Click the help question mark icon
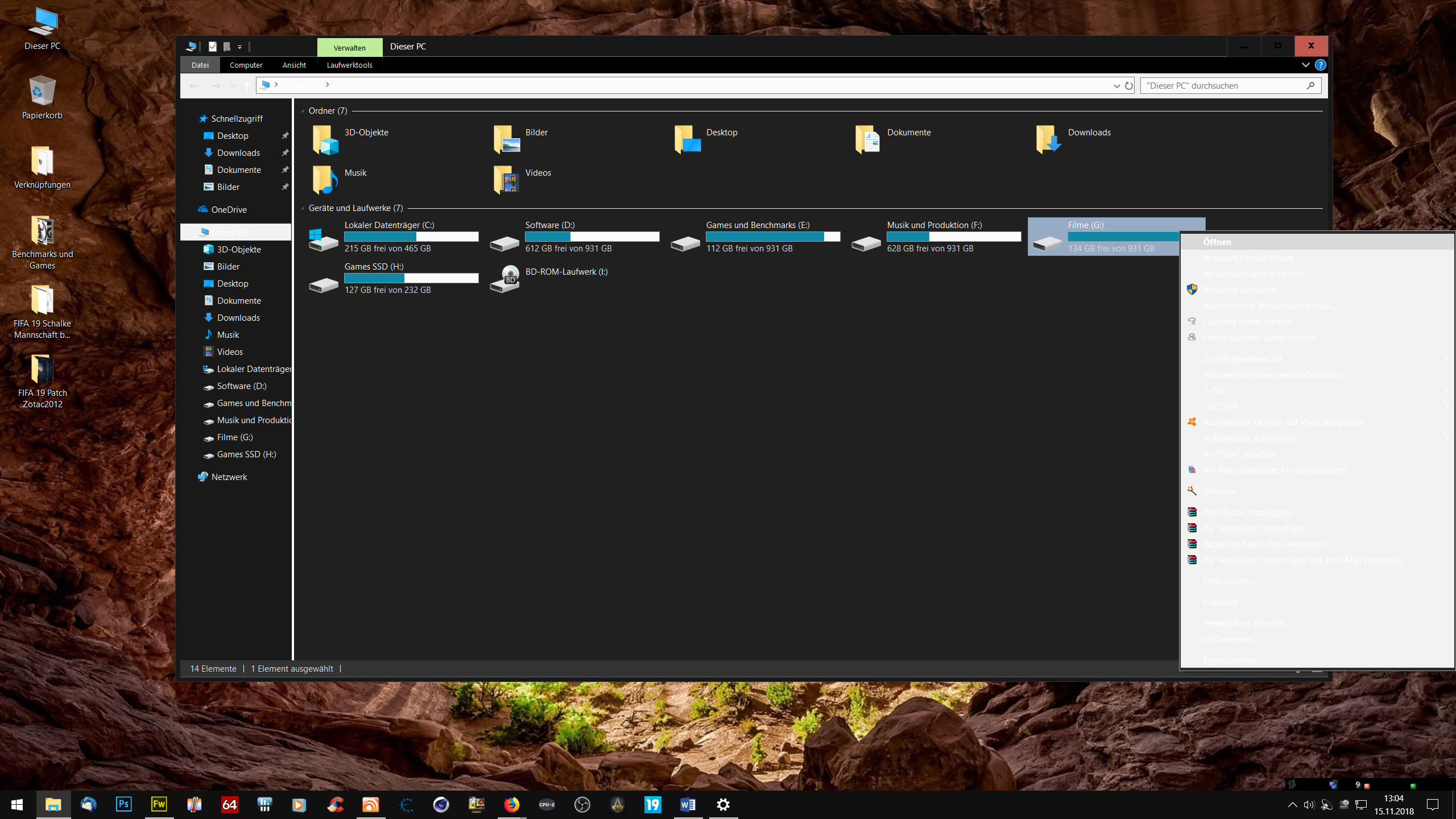Image resolution: width=1456 pixels, height=819 pixels. click(1321, 65)
